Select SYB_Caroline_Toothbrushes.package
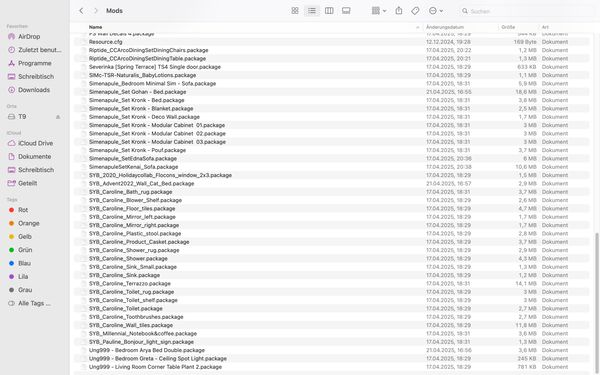The image size is (600, 375). (332, 317)
